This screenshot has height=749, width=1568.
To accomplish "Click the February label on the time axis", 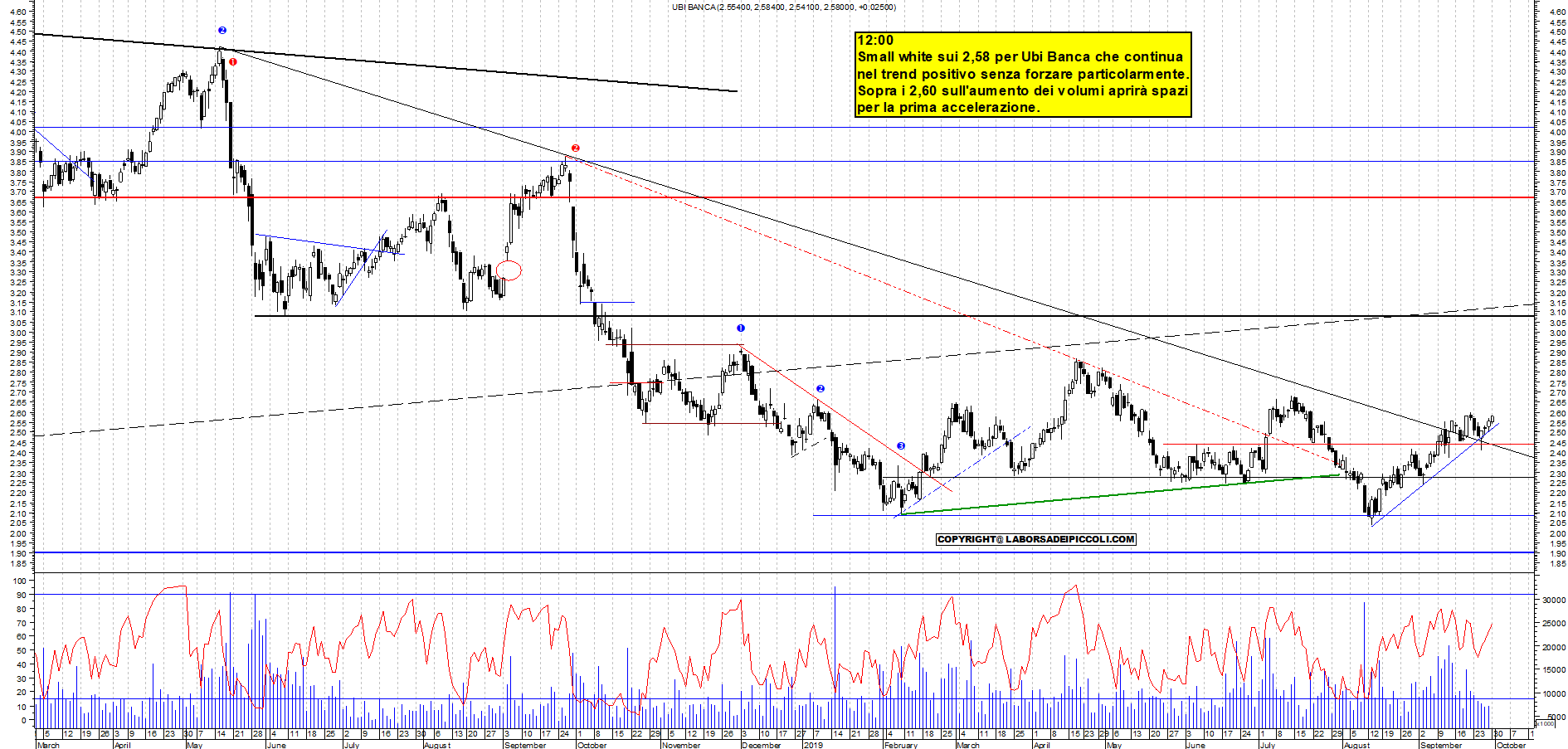I will click(901, 745).
